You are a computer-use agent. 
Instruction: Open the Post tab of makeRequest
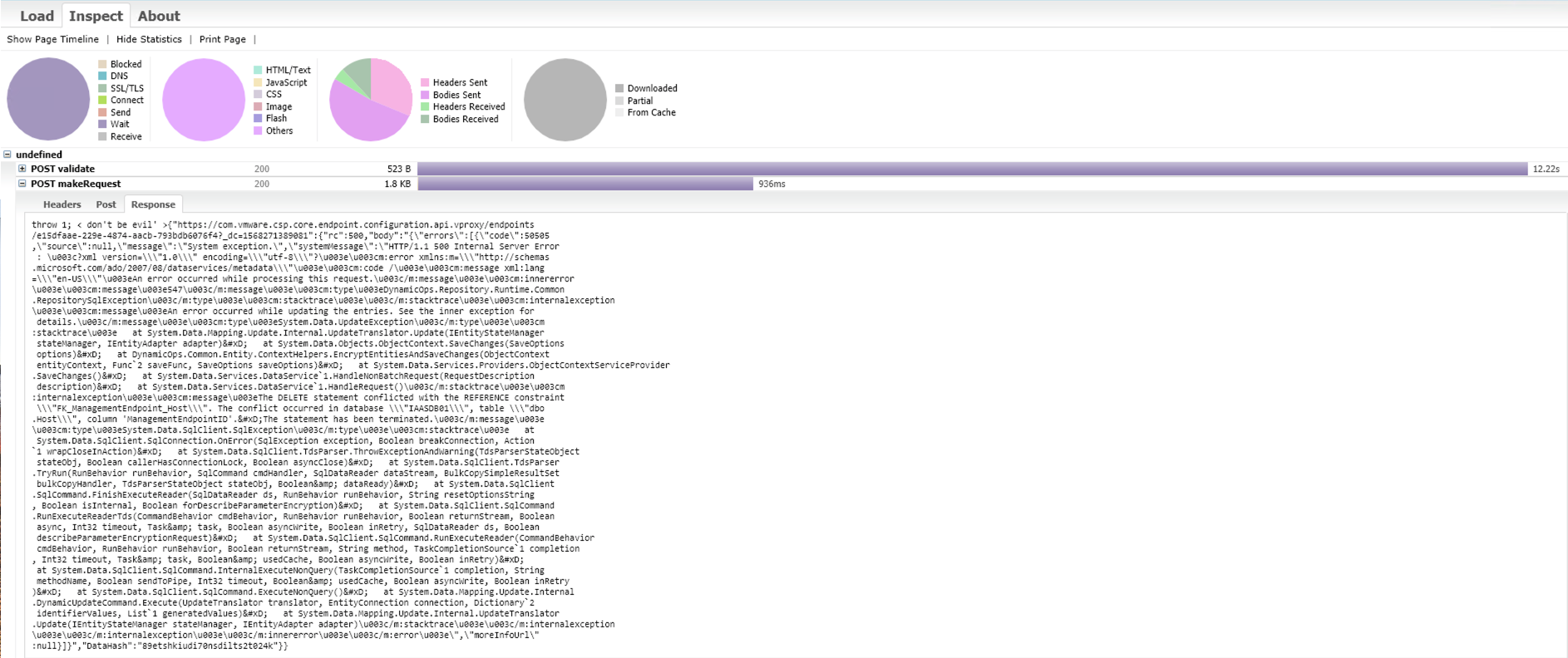coord(106,204)
